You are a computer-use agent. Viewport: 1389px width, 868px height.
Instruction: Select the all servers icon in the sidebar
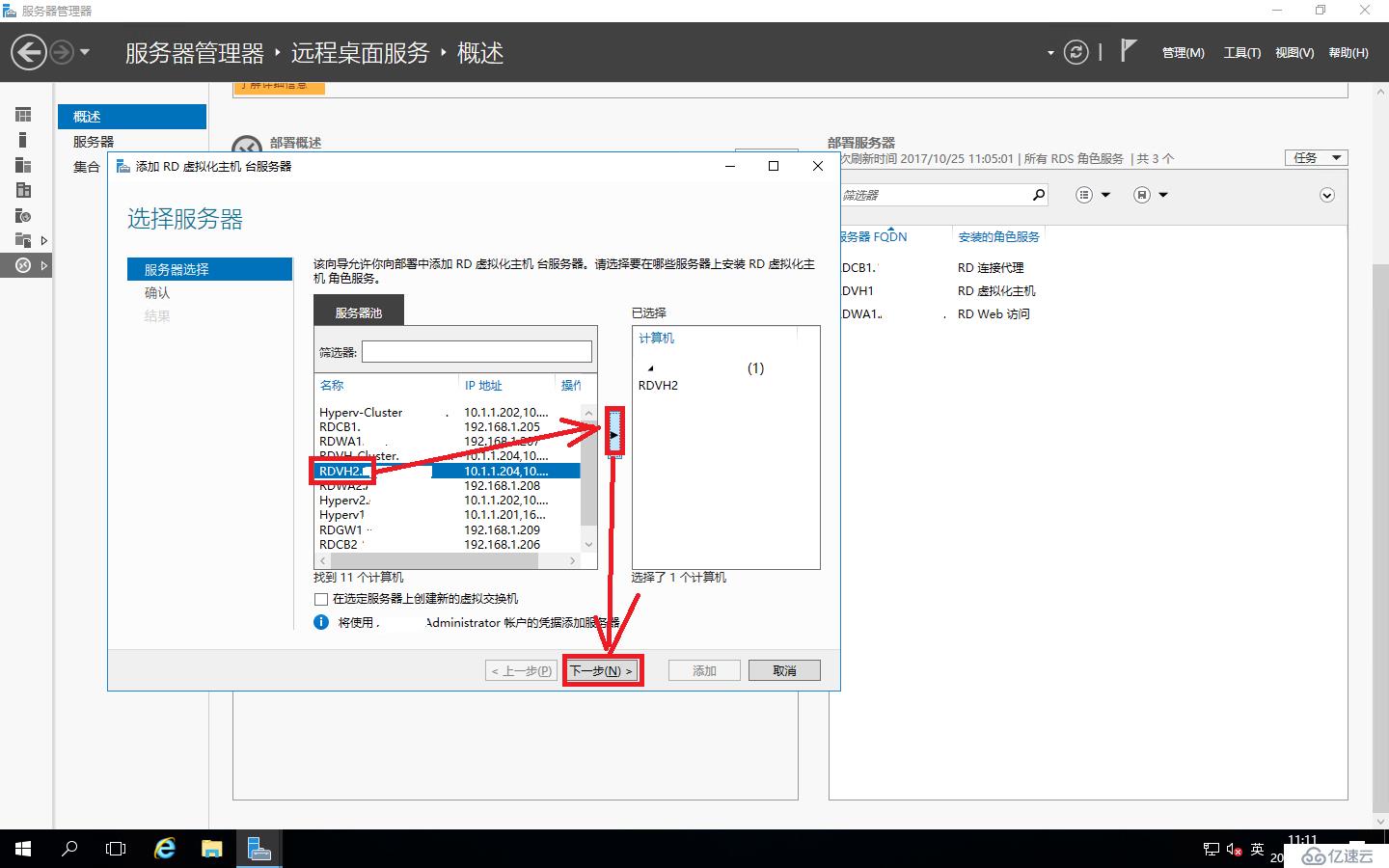click(x=23, y=165)
